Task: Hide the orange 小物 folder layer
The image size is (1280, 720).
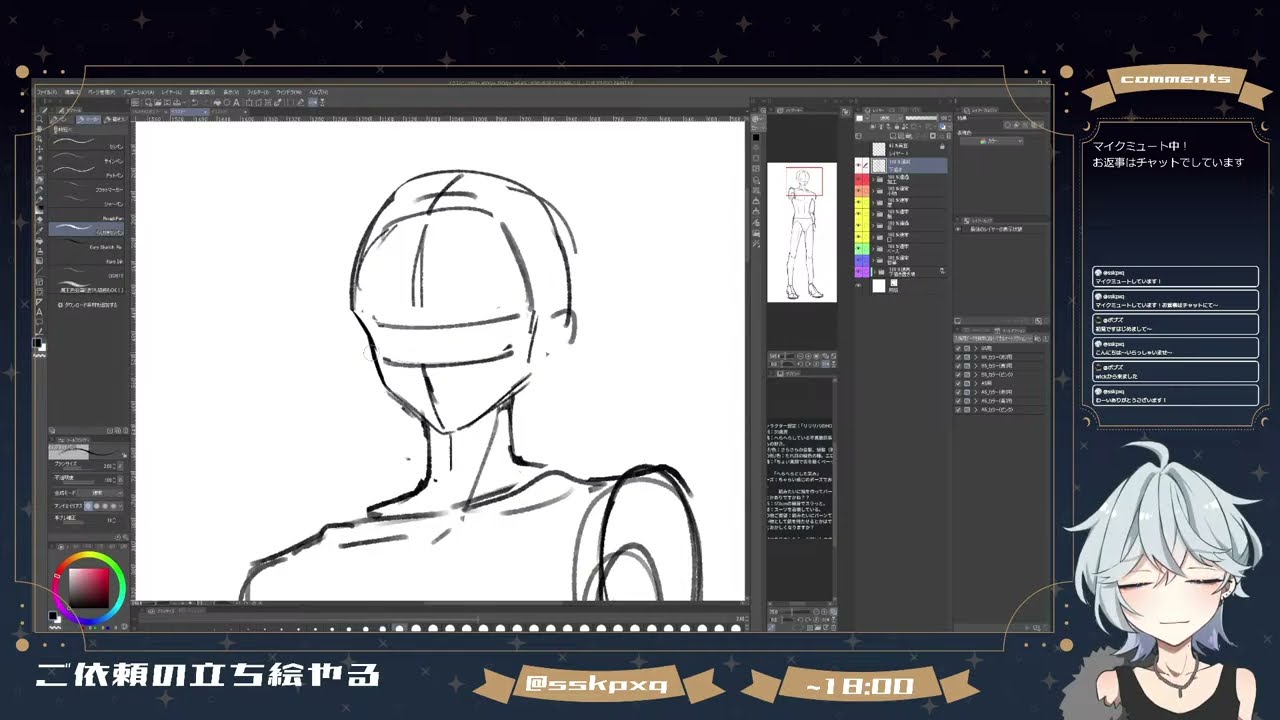Action: [x=859, y=191]
